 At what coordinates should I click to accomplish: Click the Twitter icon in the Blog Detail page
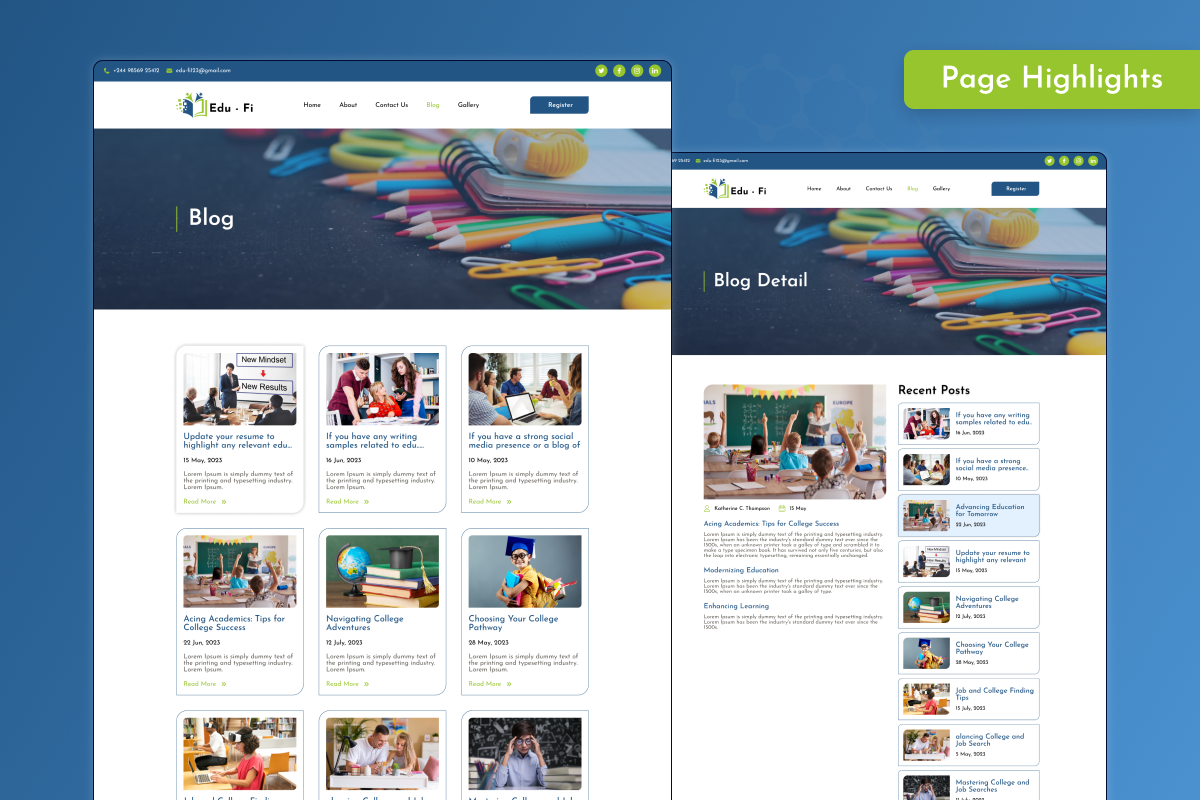(x=1049, y=160)
